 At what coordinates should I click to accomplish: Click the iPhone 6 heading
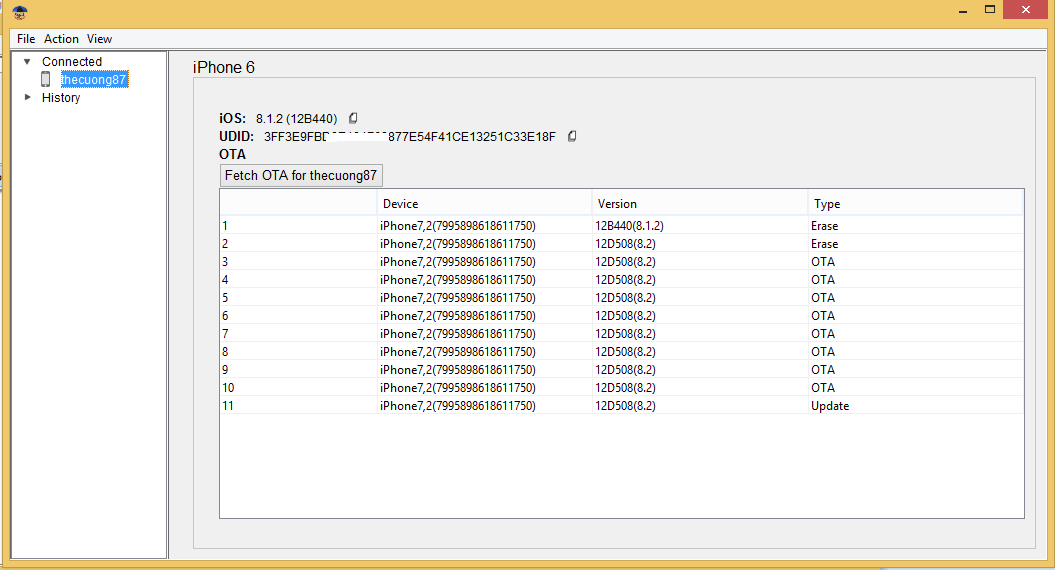click(223, 67)
